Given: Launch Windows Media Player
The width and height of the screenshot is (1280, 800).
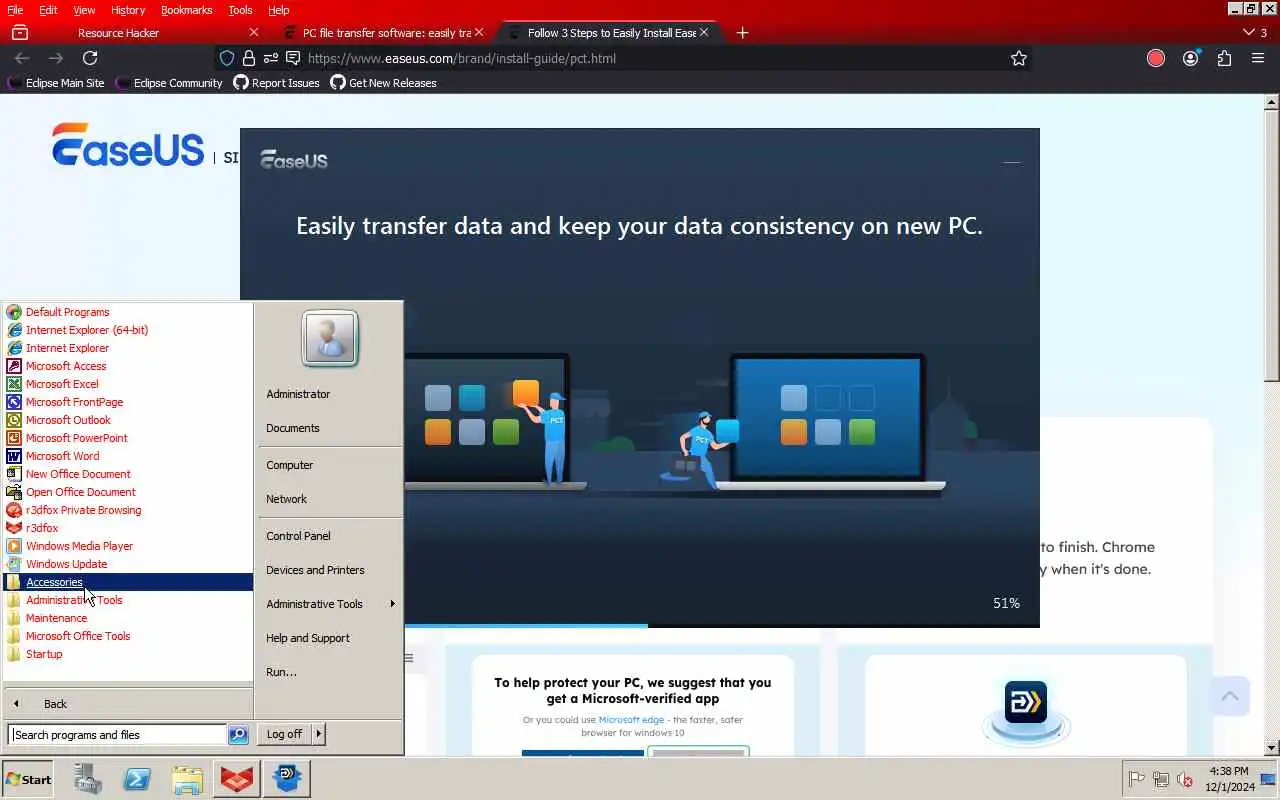Looking at the screenshot, I should [79, 546].
